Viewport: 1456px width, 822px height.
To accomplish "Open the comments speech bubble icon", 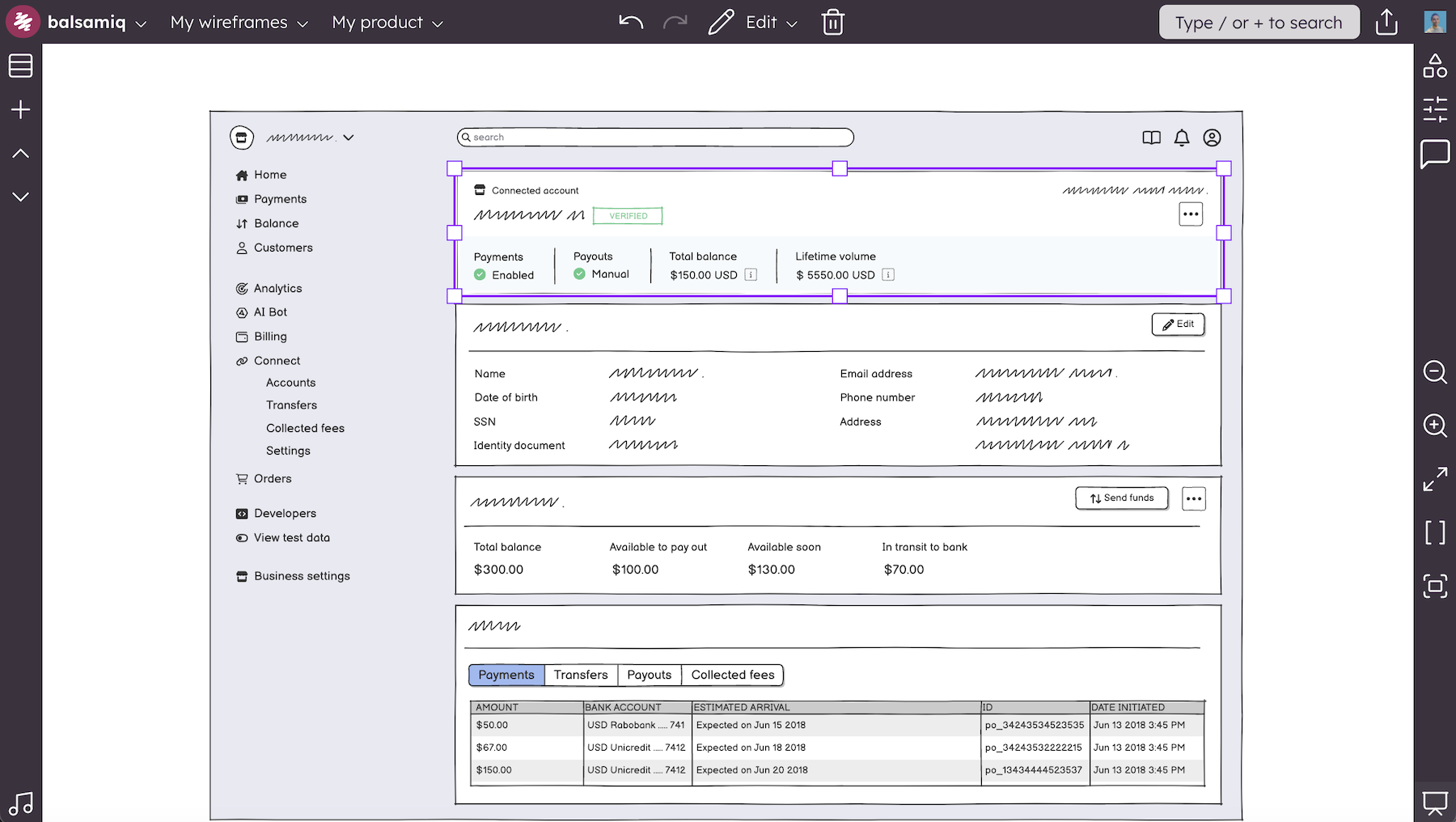I will tap(1435, 153).
